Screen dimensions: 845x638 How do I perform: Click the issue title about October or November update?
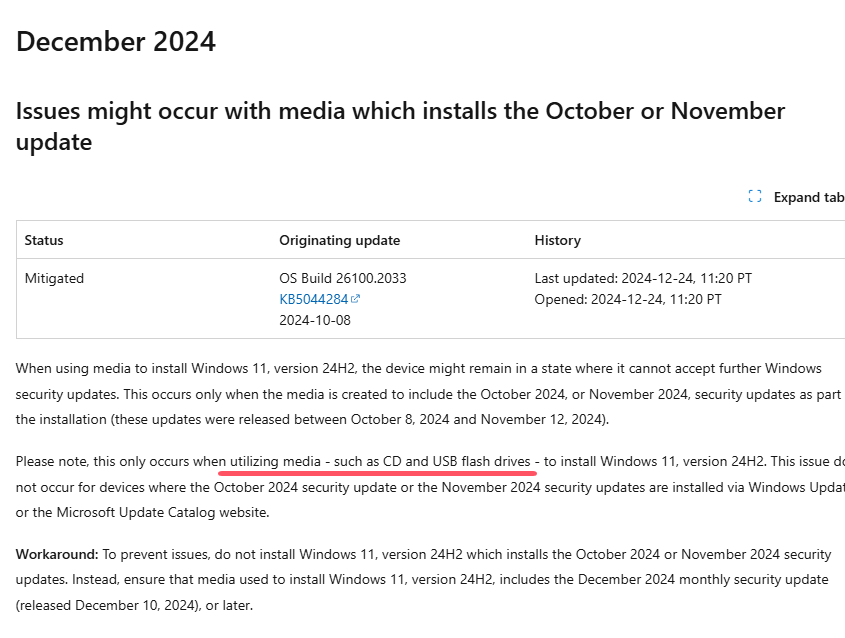[399, 110]
